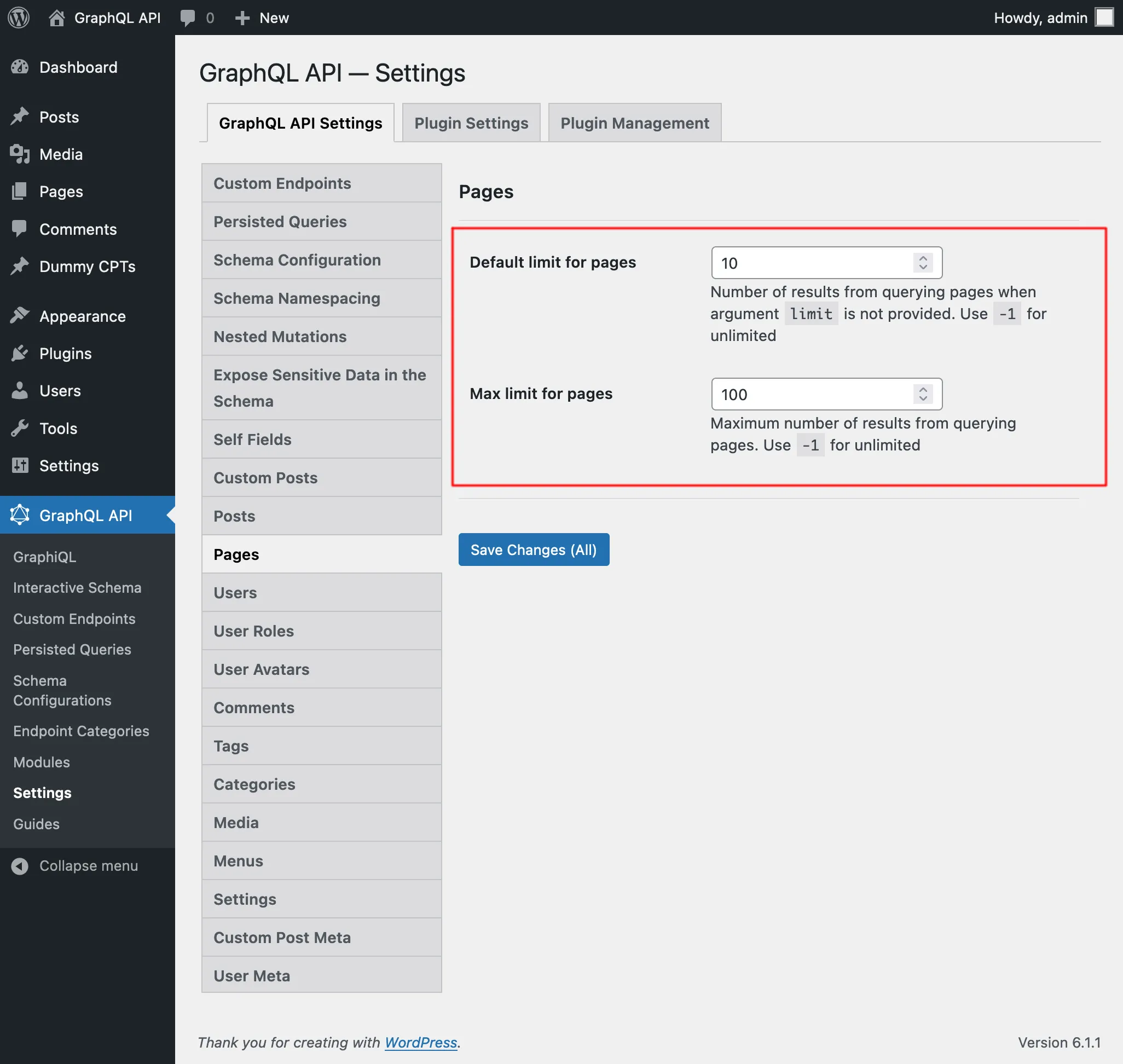The height and width of the screenshot is (1064, 1123).
Task: Select the Custom Post Meta section
Action: [322, 937]
